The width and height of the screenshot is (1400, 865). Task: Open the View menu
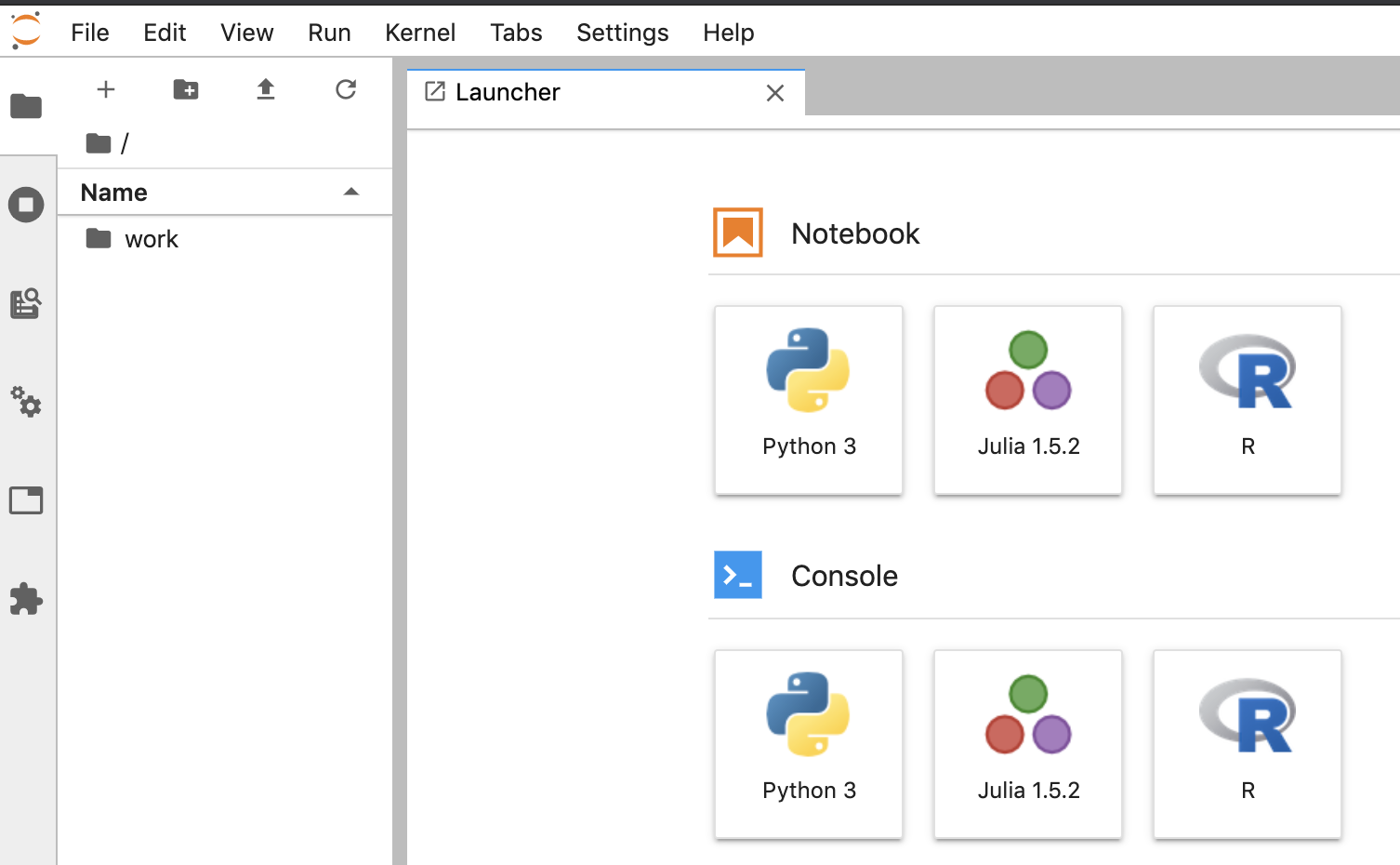247,33
